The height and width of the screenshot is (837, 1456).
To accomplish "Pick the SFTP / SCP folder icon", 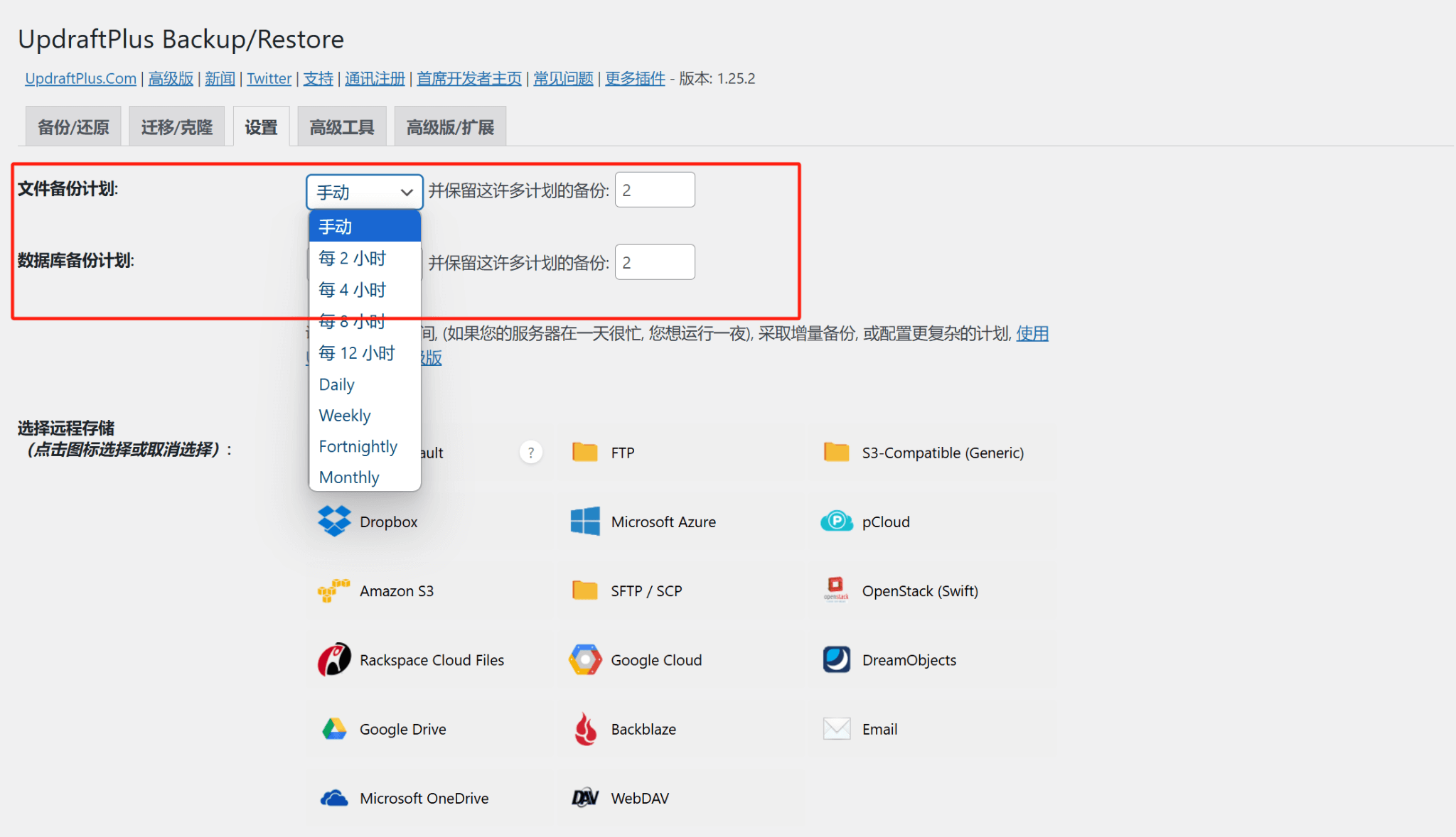I will pyautogui.click(x=585, y=590).
